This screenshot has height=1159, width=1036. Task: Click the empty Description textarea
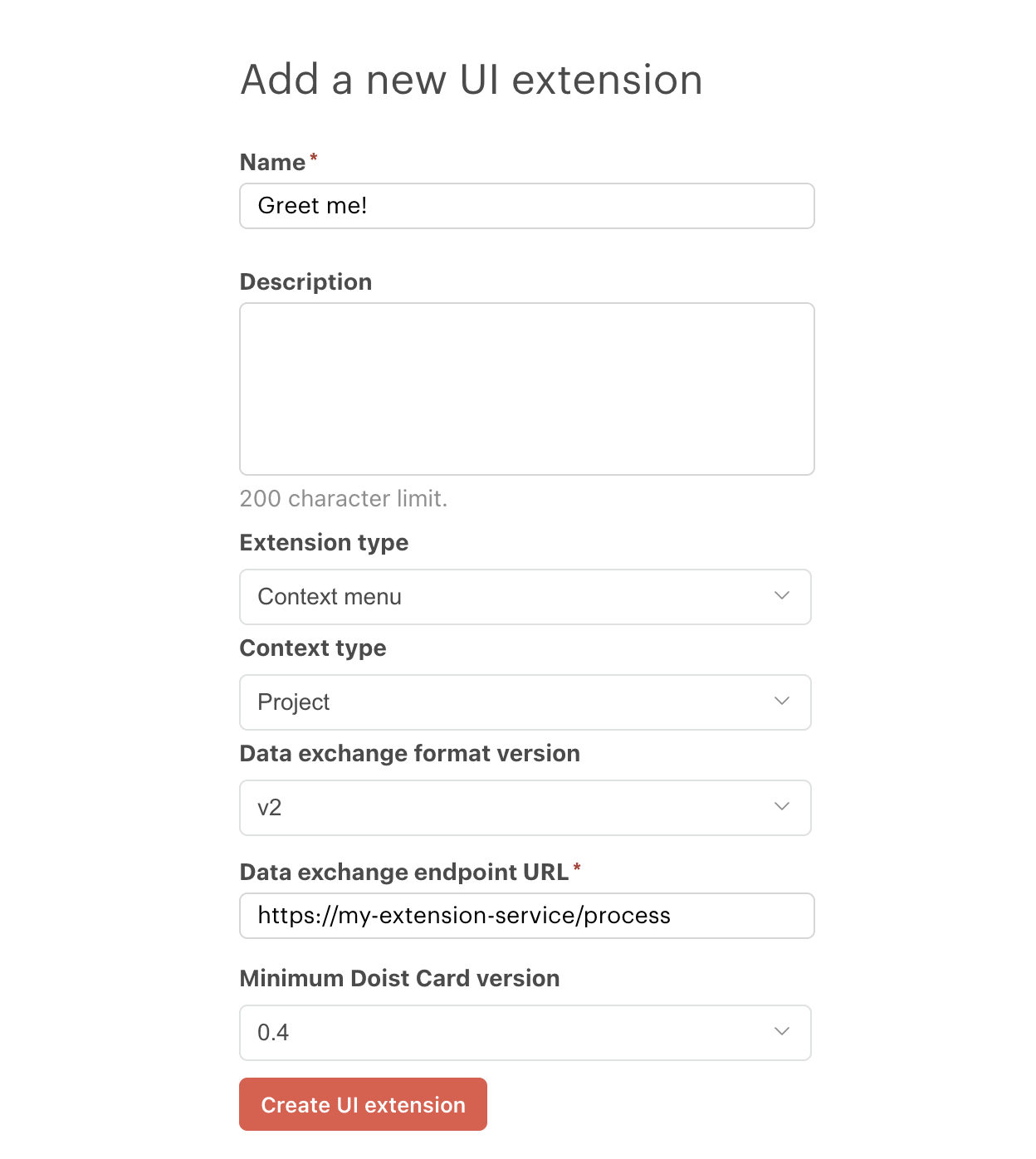point(526,388)
